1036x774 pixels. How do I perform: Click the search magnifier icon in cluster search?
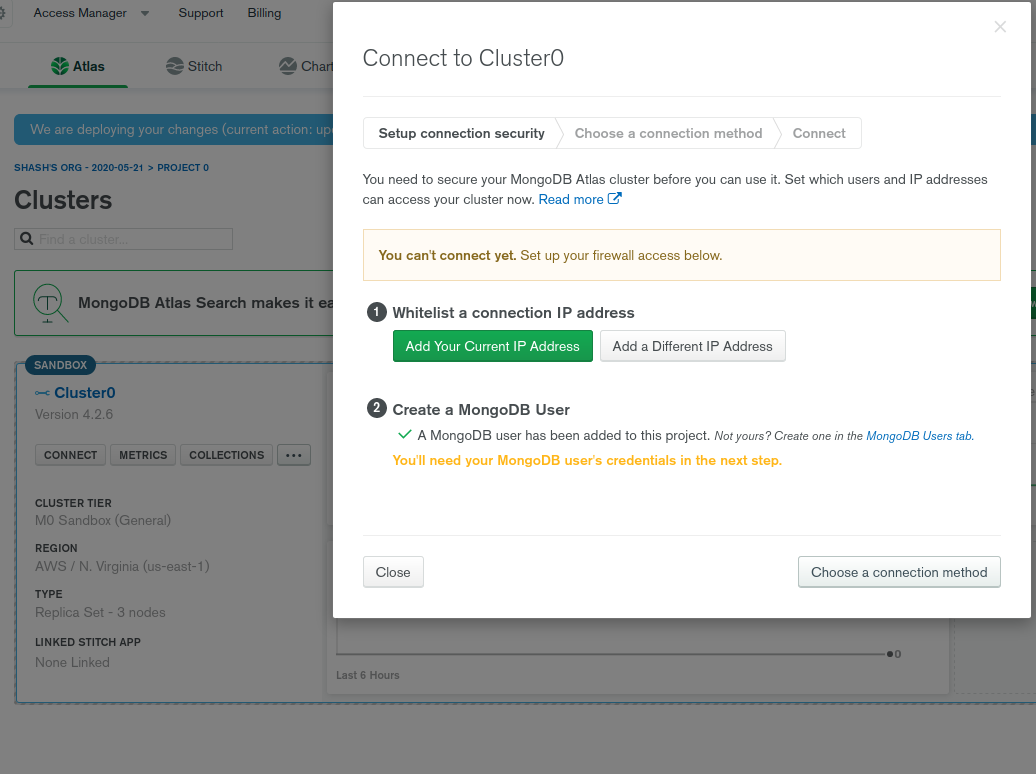27,239
